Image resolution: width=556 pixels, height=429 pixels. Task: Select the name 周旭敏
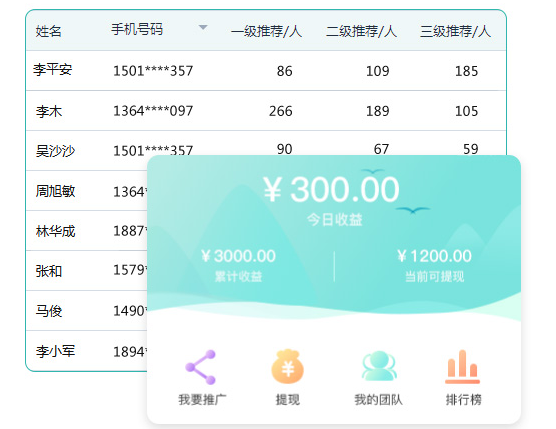[55, 191]
